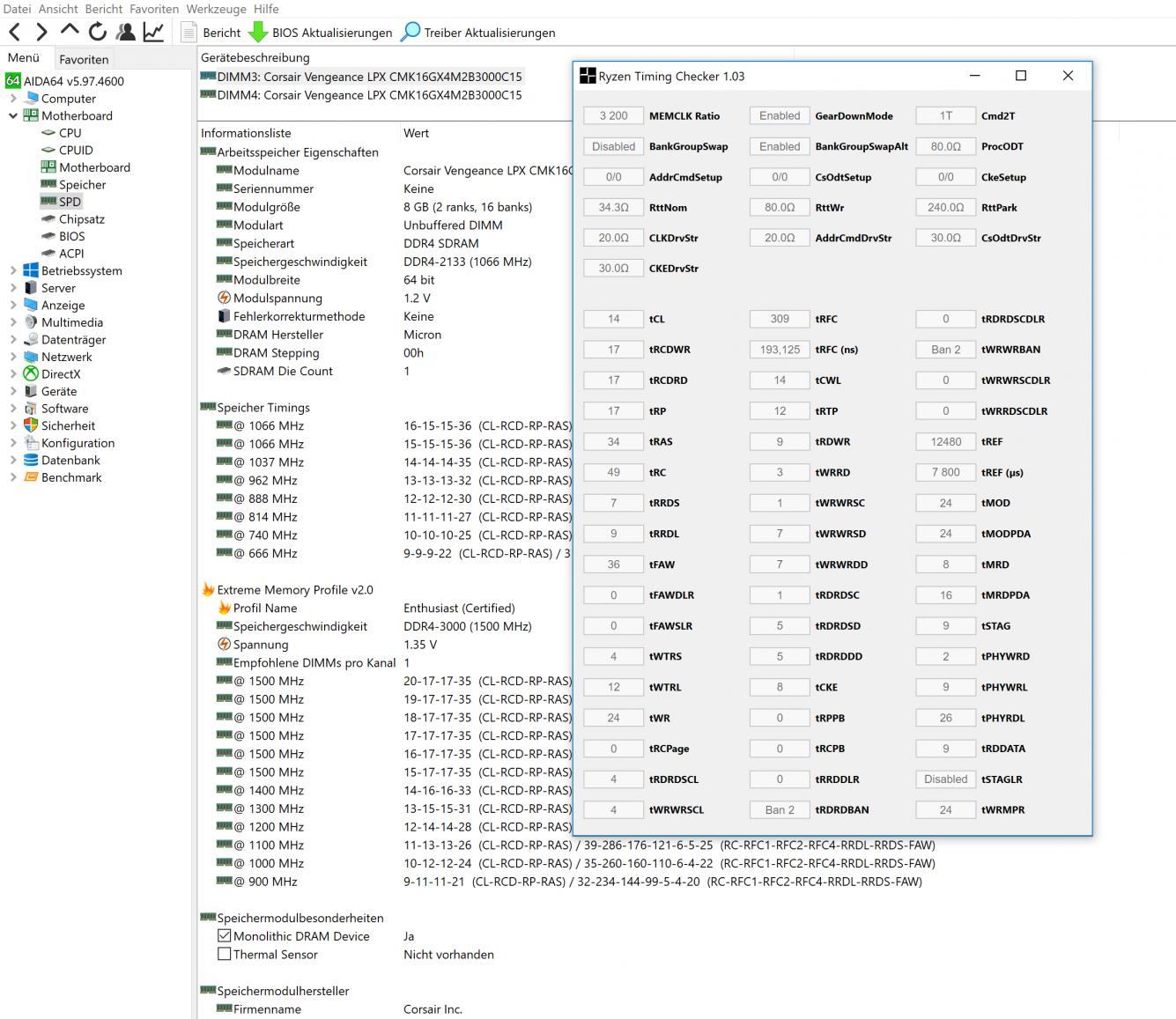Click BIOS Aktualisierungen green arrow button
Viewport: 1176px width, 1019px height.
point(320,33)
